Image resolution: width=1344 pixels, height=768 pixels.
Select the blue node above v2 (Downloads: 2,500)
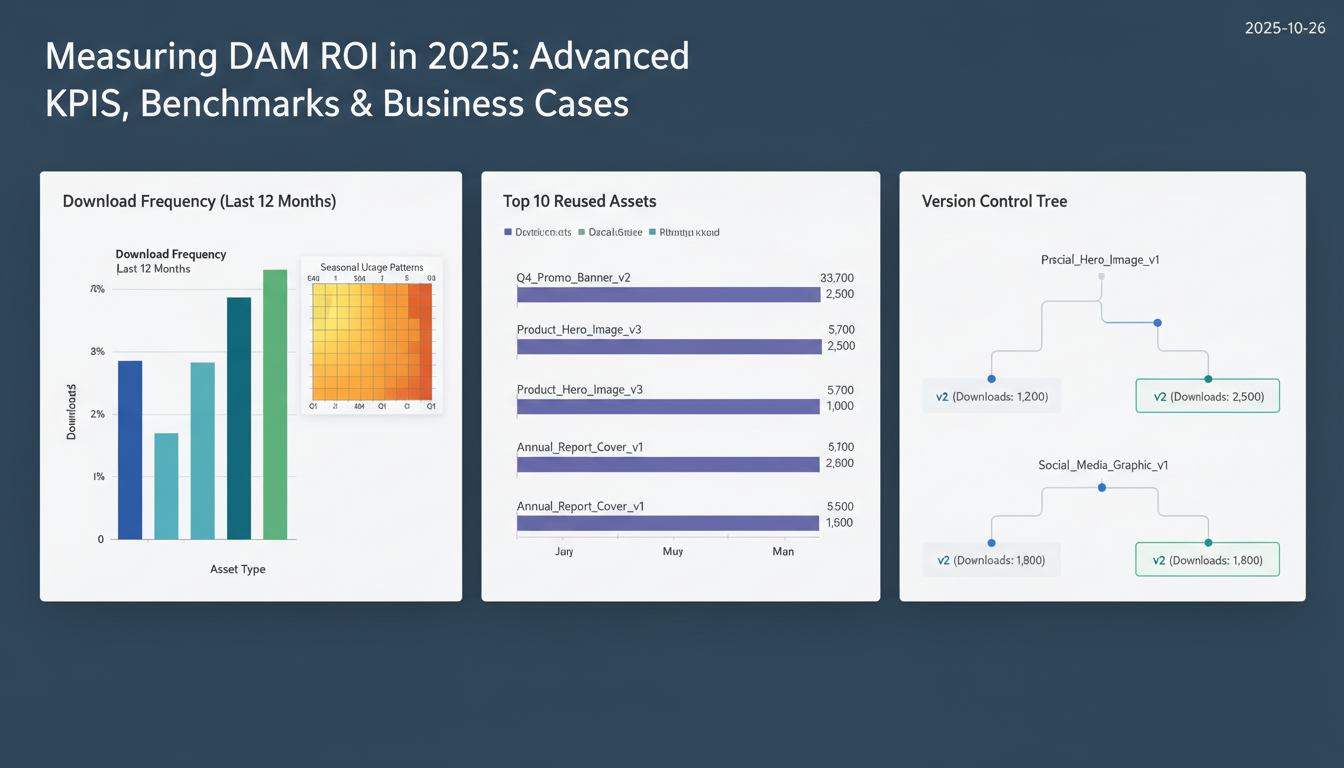(1157, 323)
